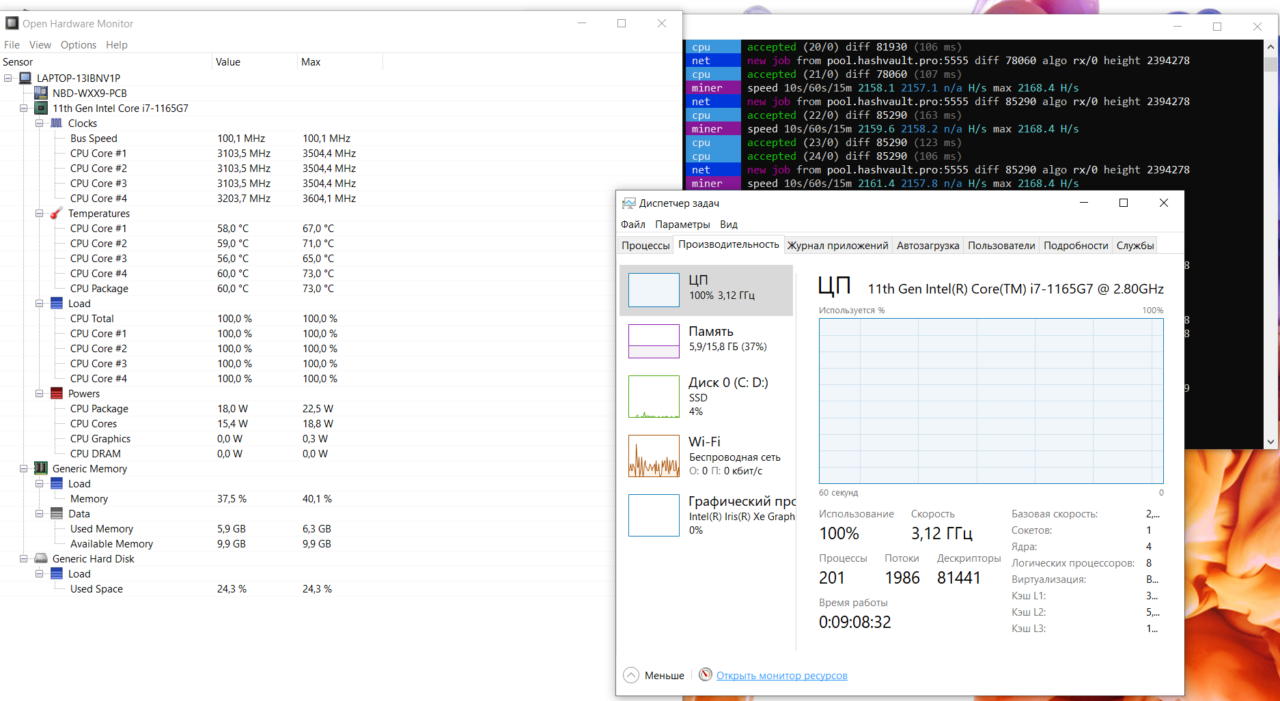Switch to the Пользователи tab
Screen dimensions: 1280x701
(1001, 245)
